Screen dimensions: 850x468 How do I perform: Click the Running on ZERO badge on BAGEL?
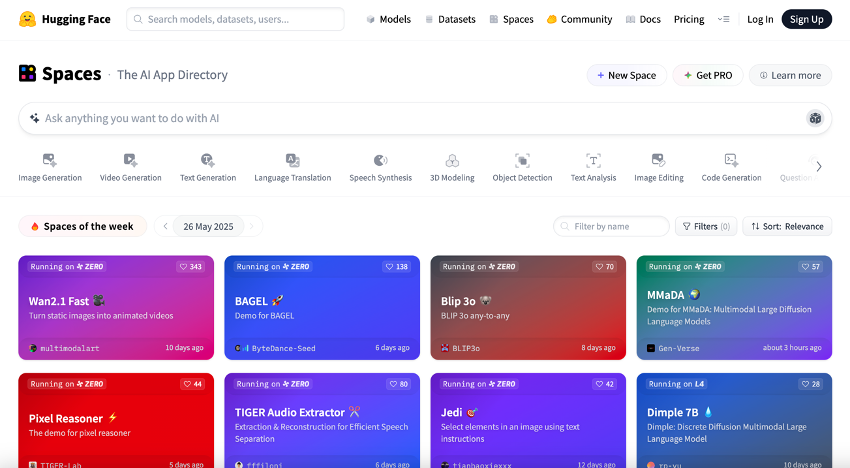point(273,267)
